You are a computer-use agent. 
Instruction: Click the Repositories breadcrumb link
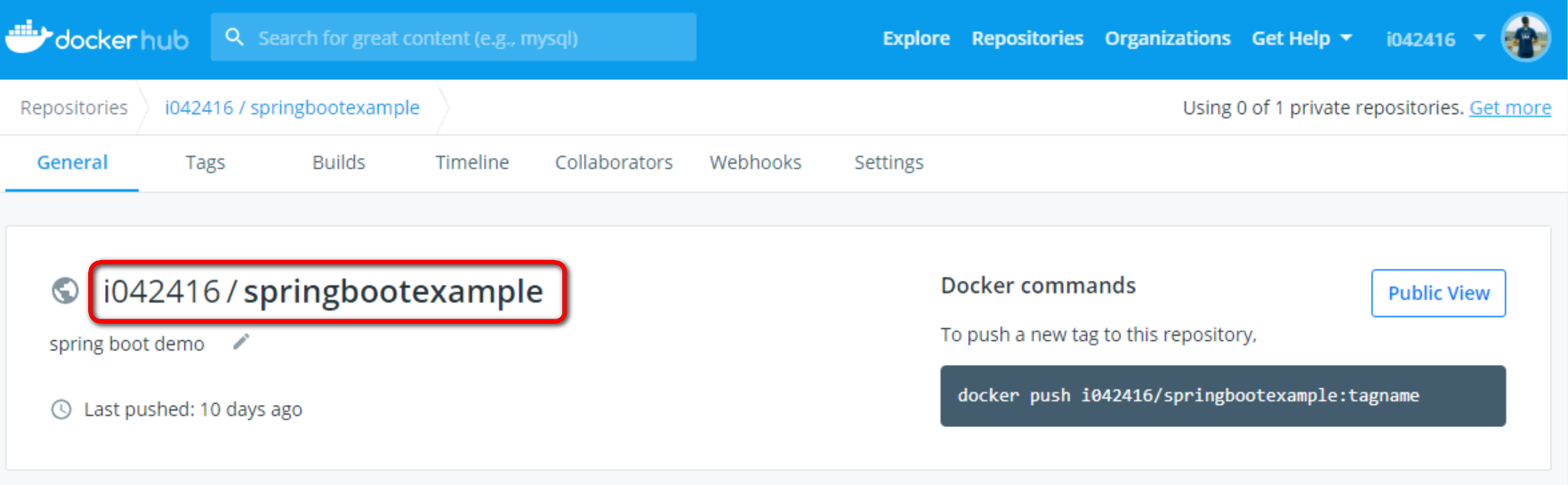74,108
